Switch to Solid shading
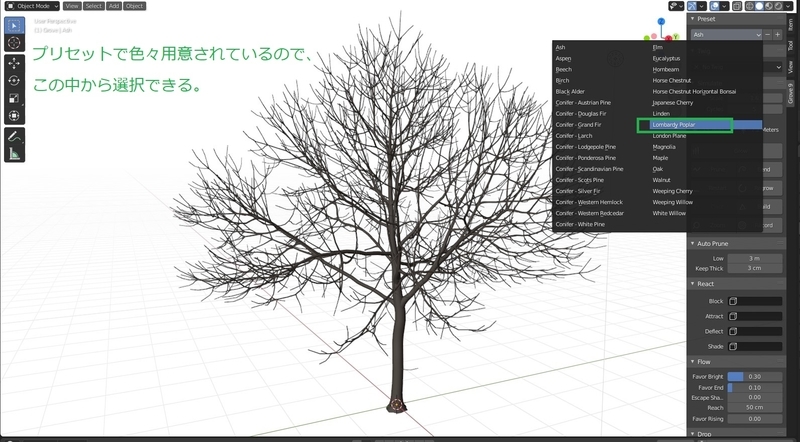This screenshot has height=442, width=800. 759,6
